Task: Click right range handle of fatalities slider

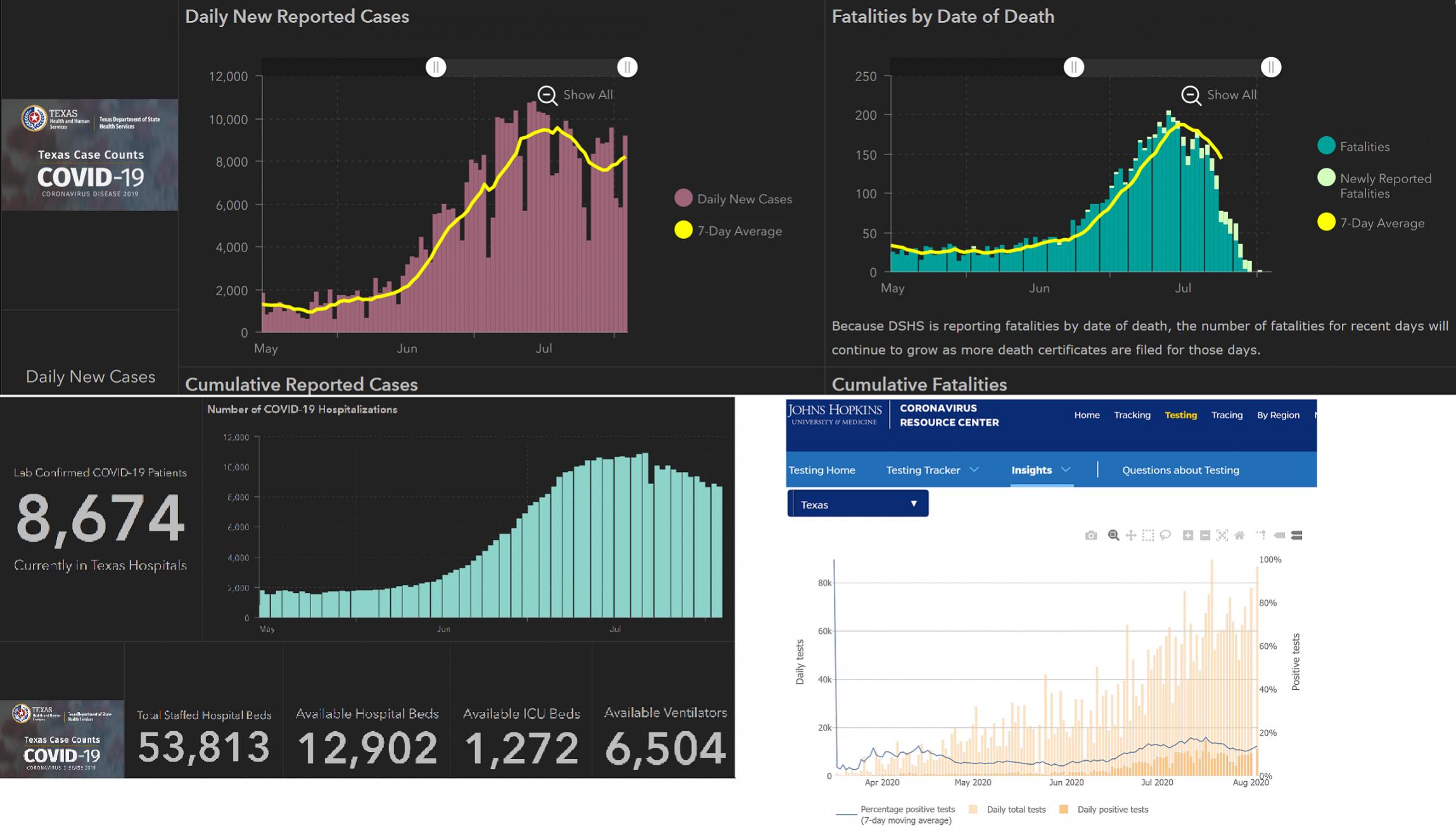Action: coord(1271,67)
